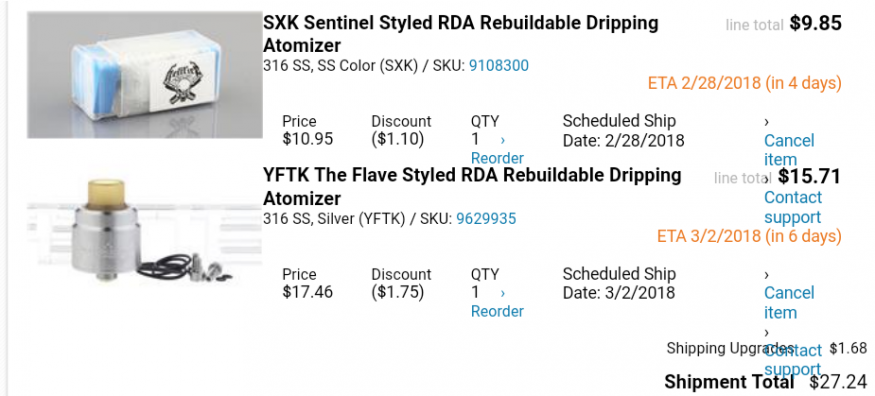Click the chevron beside YFTK Reorder link
The height and width of the screenshot is (396, 875).
[x=503, y=293]
